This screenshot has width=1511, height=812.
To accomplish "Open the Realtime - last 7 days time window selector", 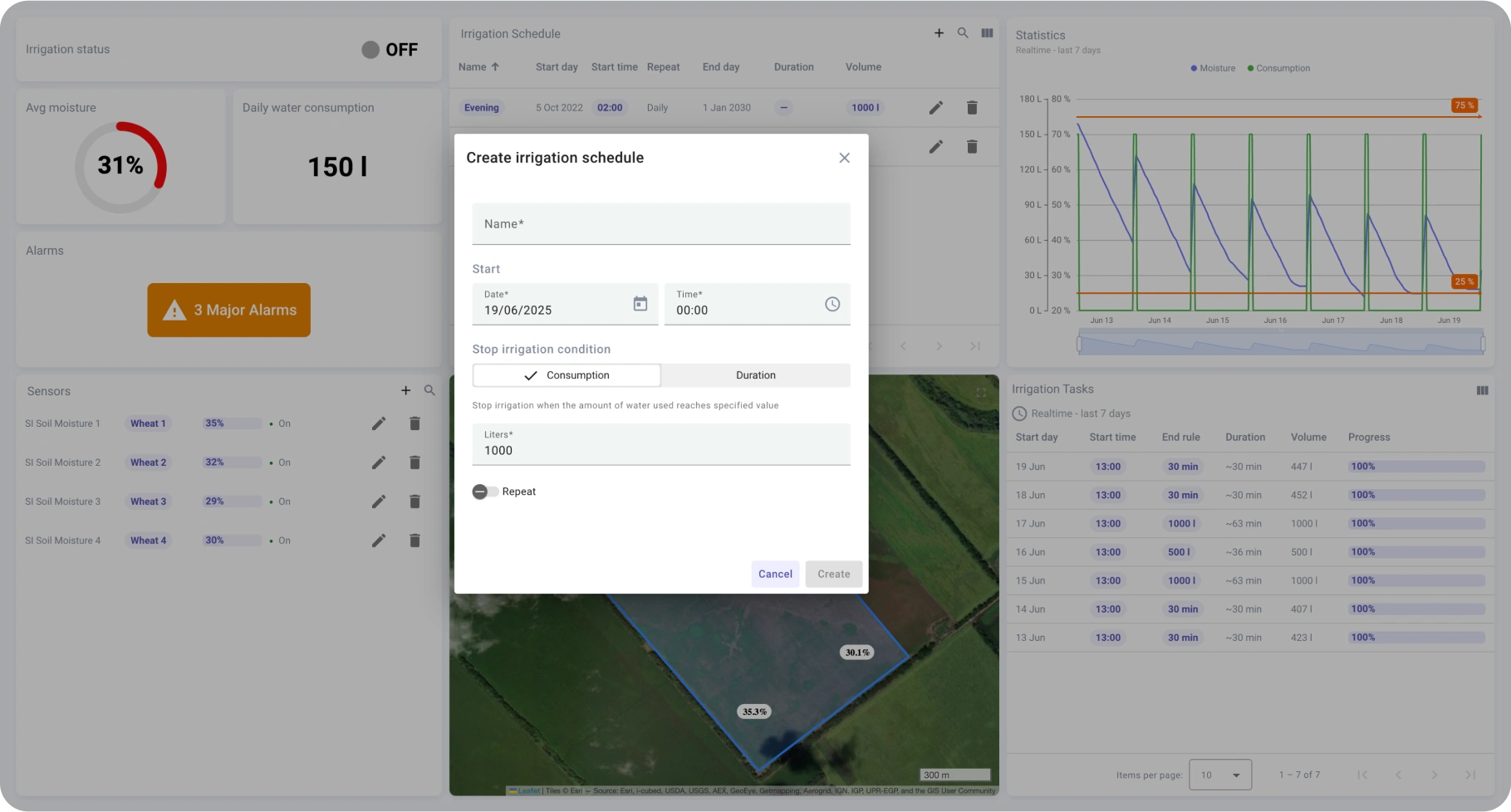I will (1072, 413).
